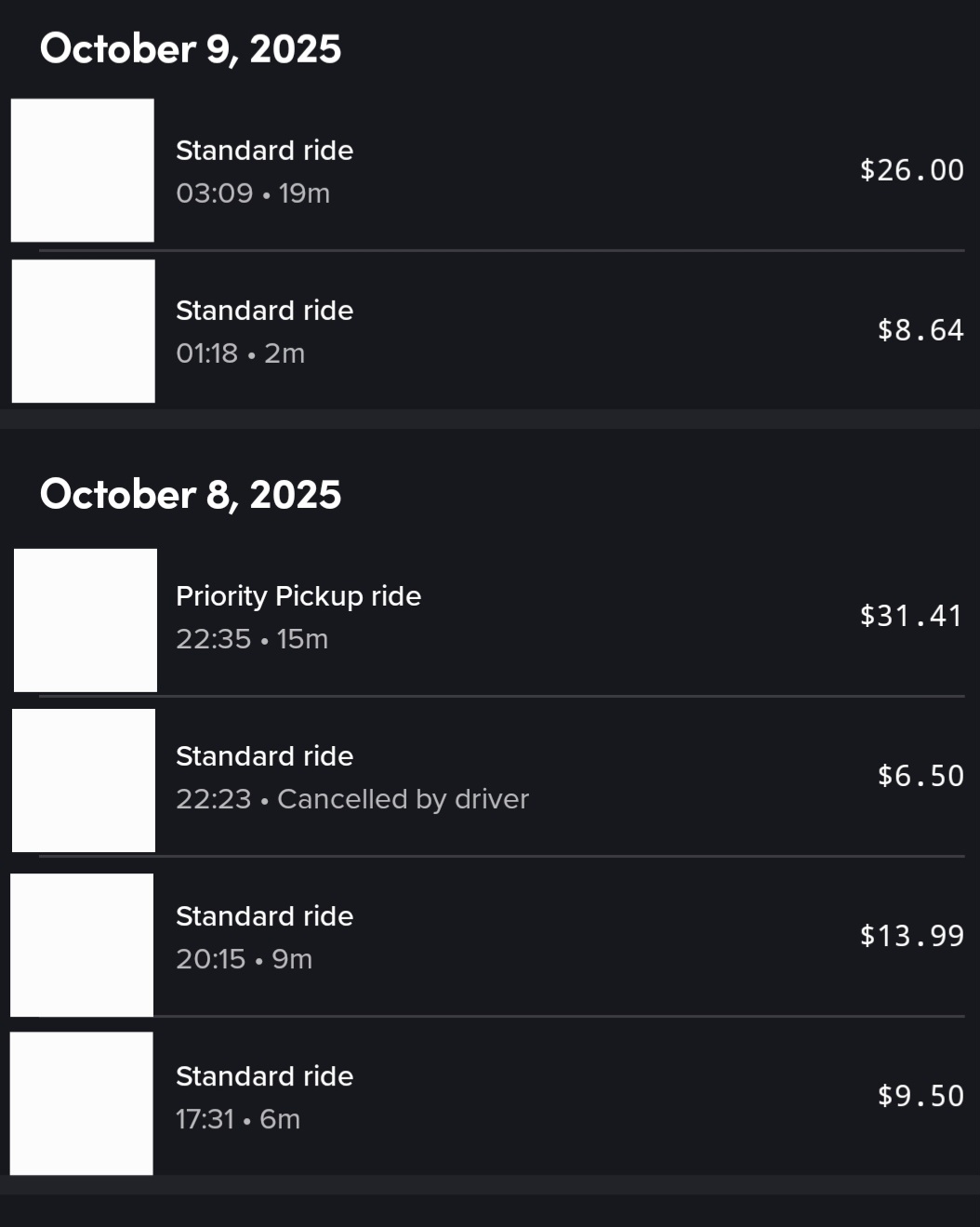Select the Standard ride title above 17:31
The image size is (980, 1227).
(x=264, y=1076)
